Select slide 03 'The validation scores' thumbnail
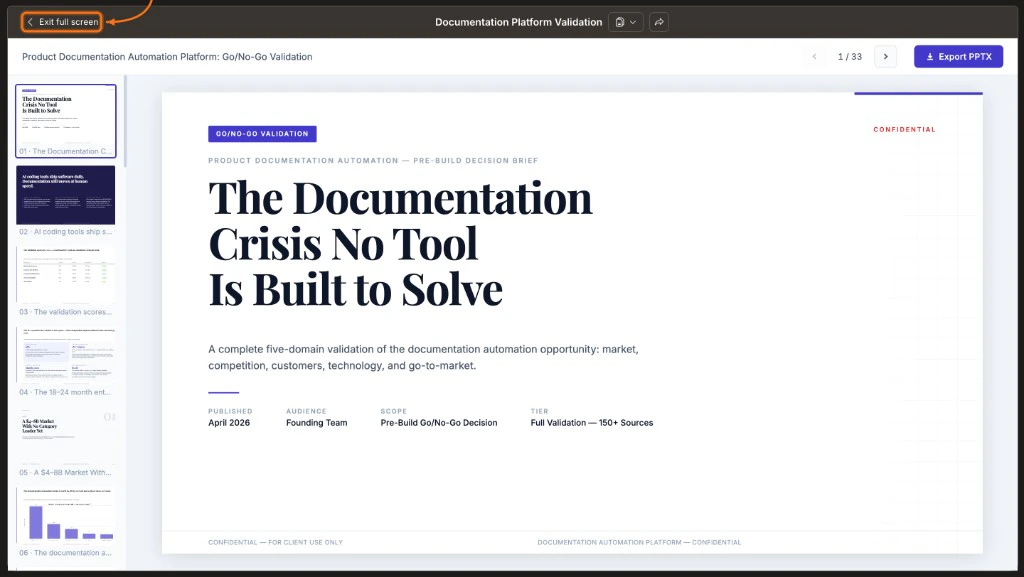Screen dimensions: 1024x577 (66, 273)
